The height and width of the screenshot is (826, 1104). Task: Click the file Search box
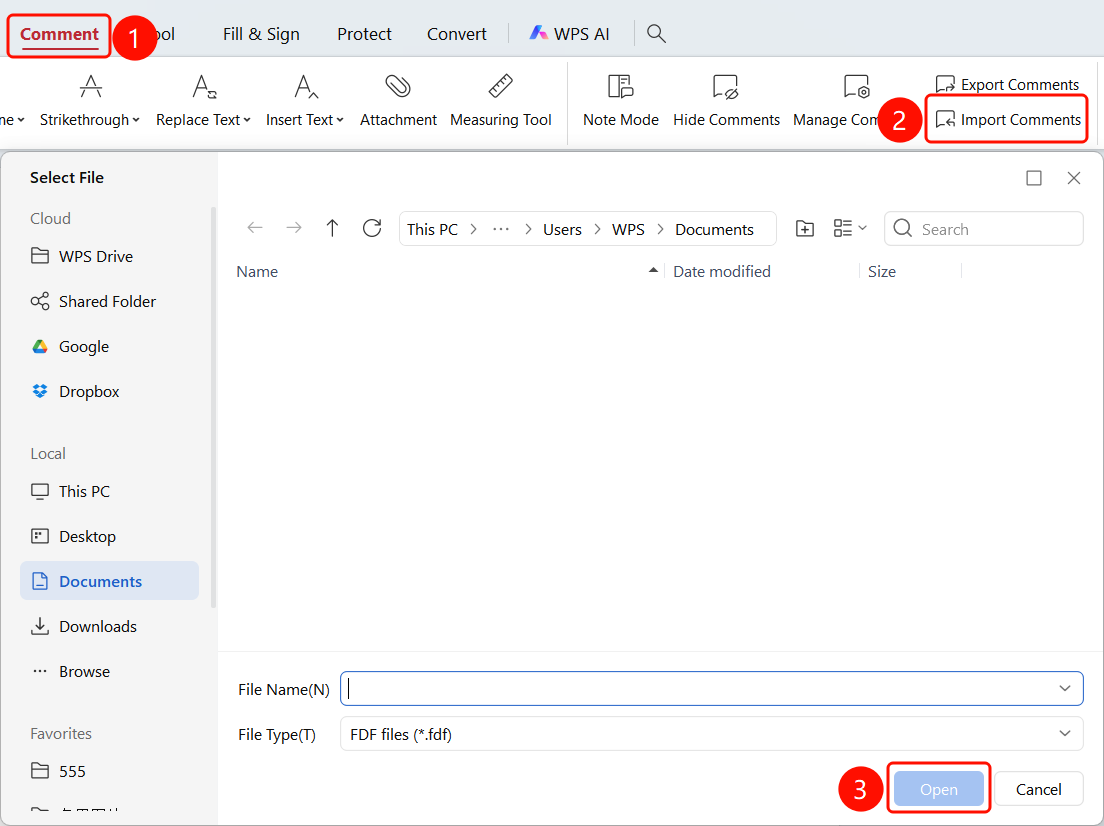point(983,229)
